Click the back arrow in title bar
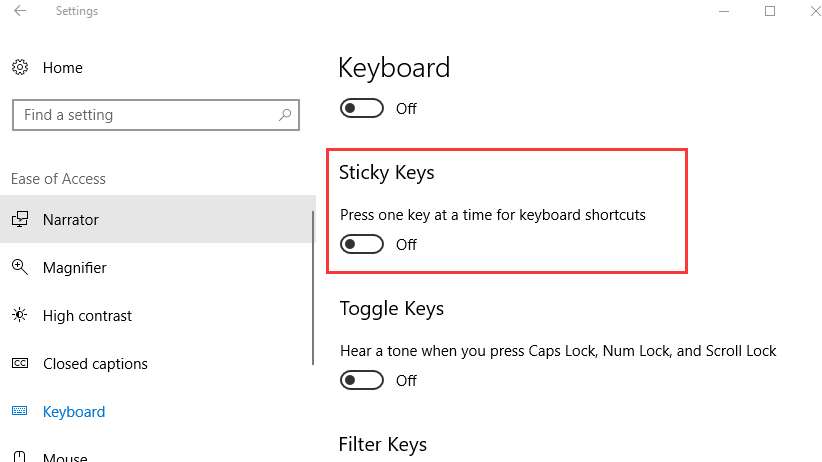This screenshot has width=822, height=462. (20, 12)
